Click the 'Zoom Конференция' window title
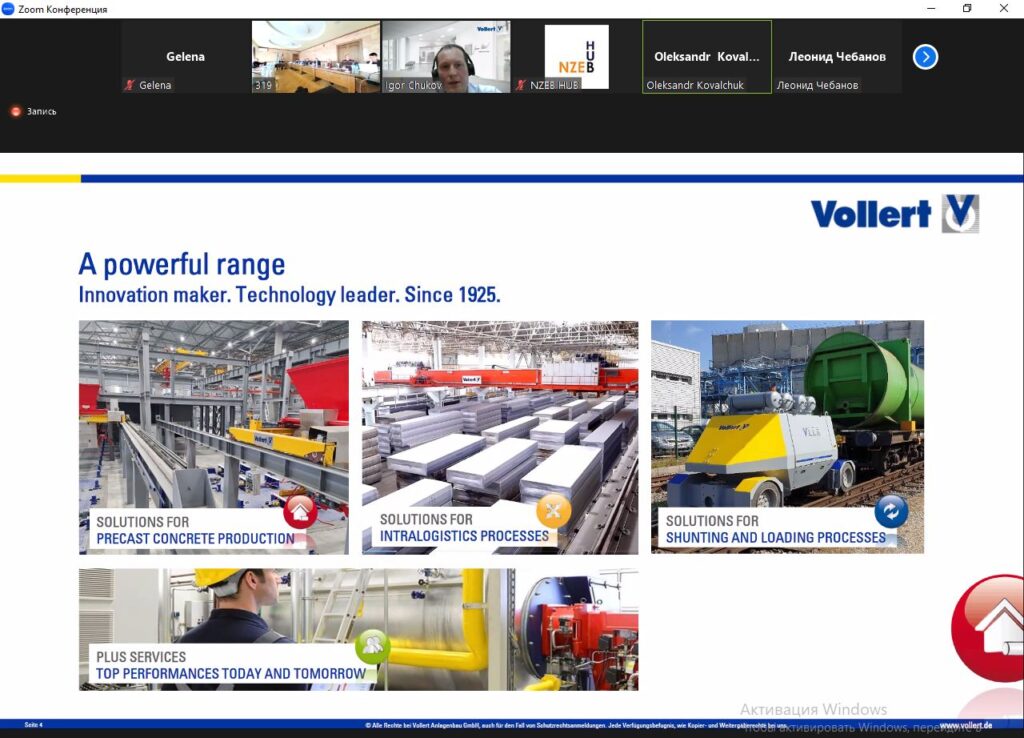Screen dimensions: 1024x738 coord(63,9)
